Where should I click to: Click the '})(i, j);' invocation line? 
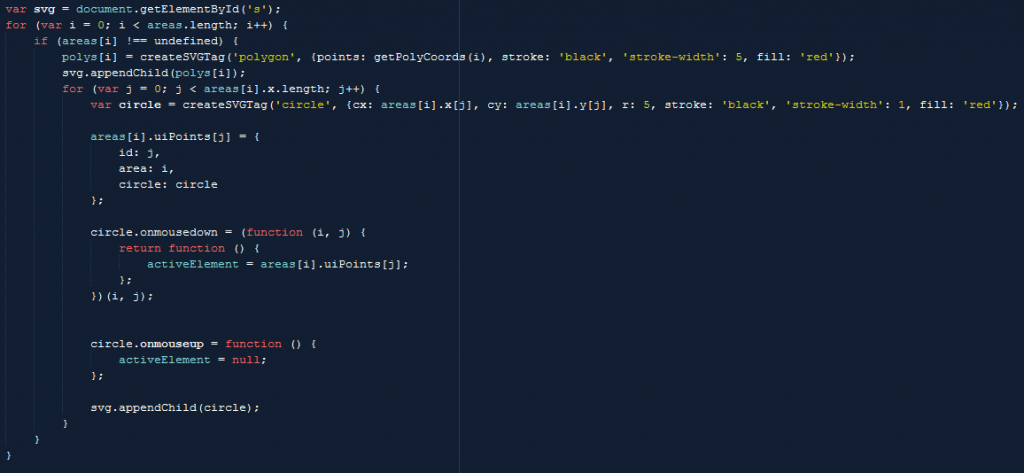click(x=122, y=296)
